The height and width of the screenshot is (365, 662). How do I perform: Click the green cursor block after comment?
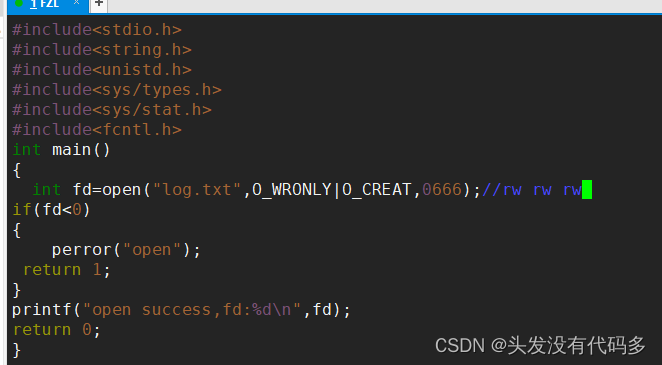[x=587, y=189]
